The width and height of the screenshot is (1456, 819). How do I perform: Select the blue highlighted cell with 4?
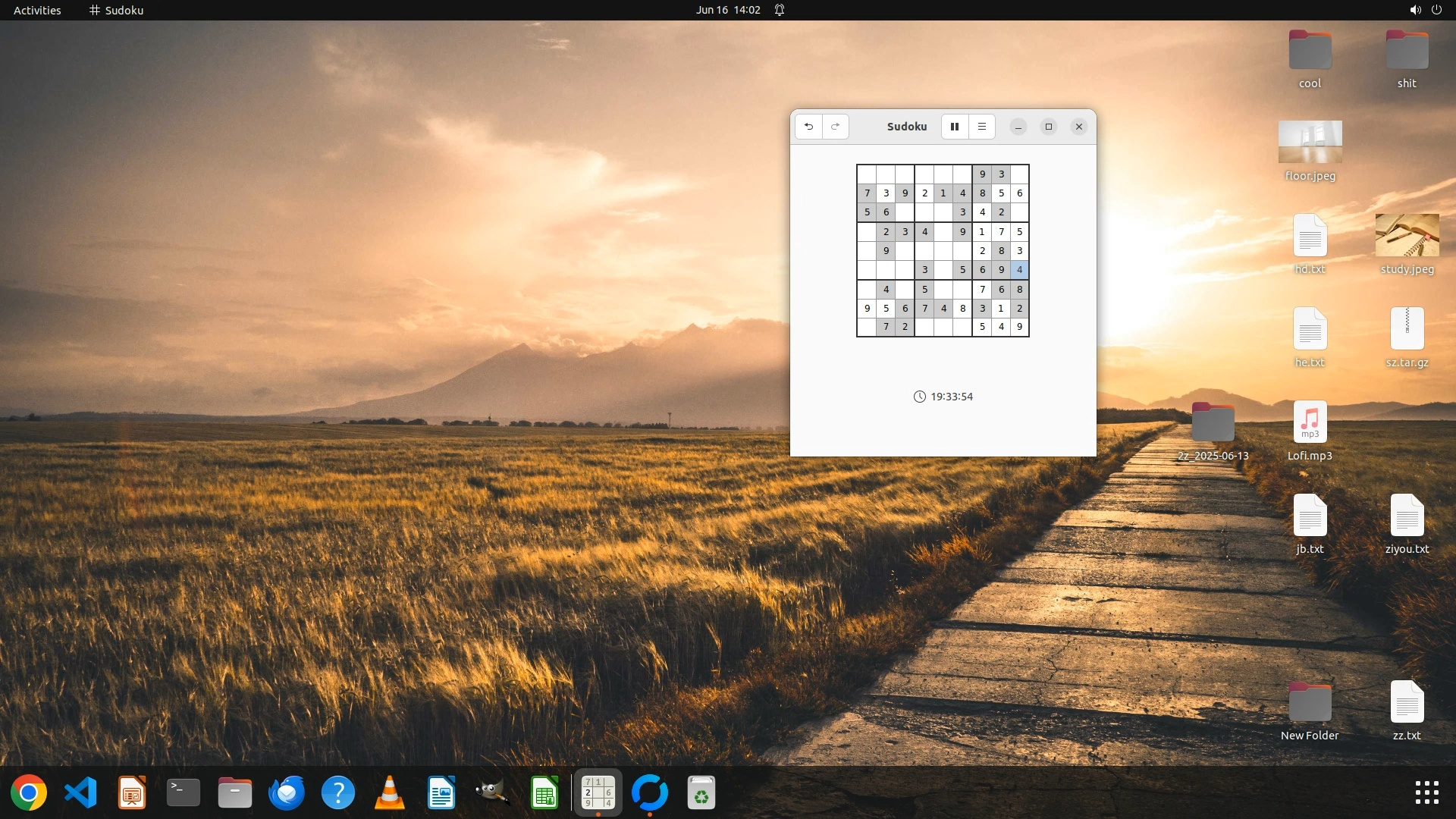[1020, 270]
